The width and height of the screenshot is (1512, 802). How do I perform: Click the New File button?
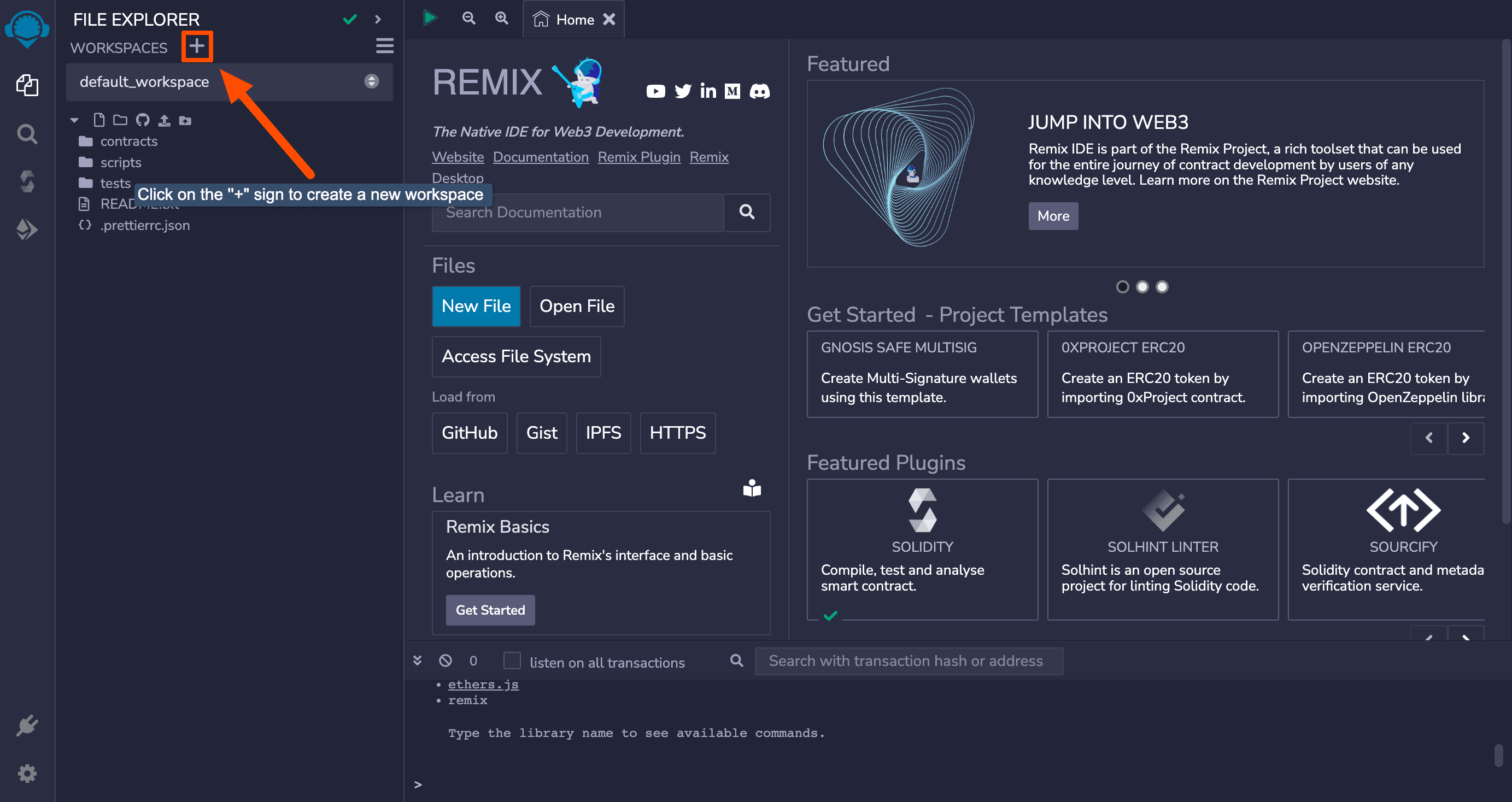pyautogui.click(x=476, y=306)
